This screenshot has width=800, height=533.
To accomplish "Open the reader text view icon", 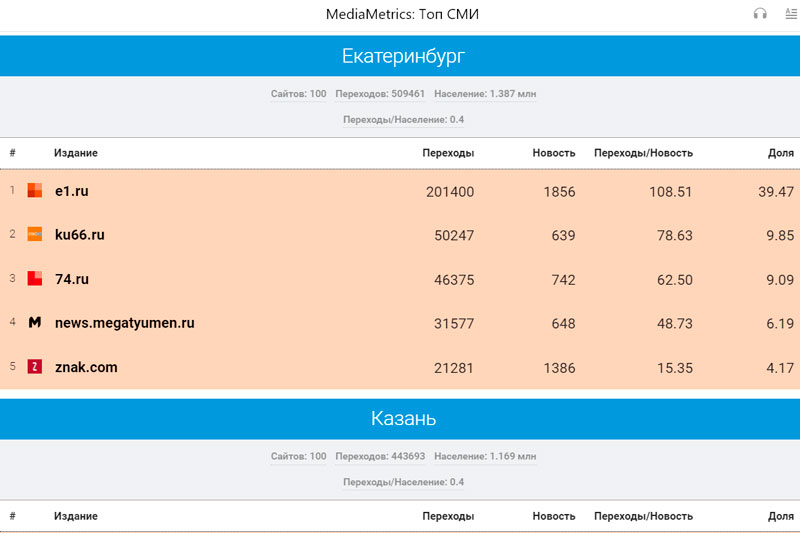I will coord(791,14).
